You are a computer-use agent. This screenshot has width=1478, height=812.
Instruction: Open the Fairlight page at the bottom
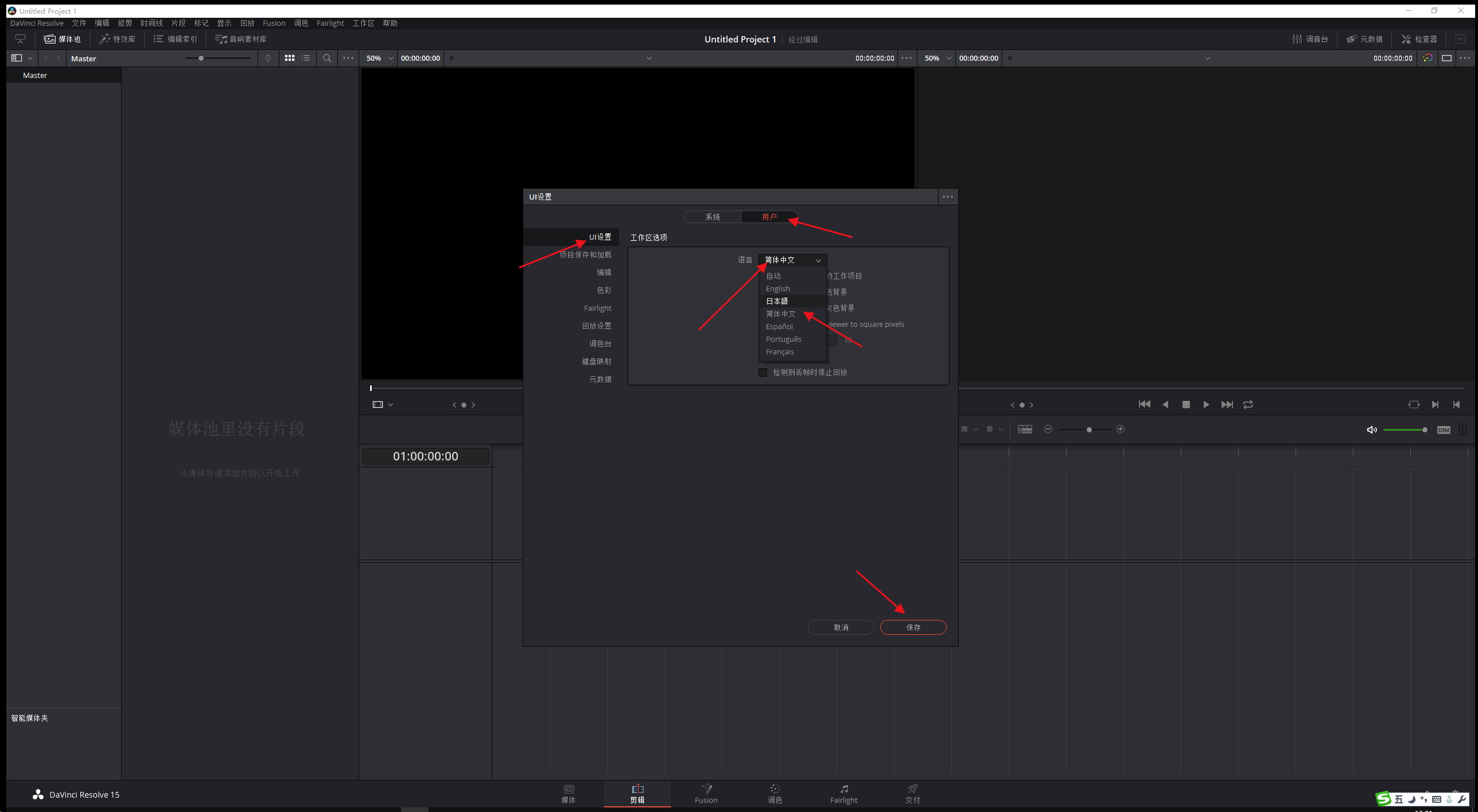pyautogui.click(x=843, y=794)
